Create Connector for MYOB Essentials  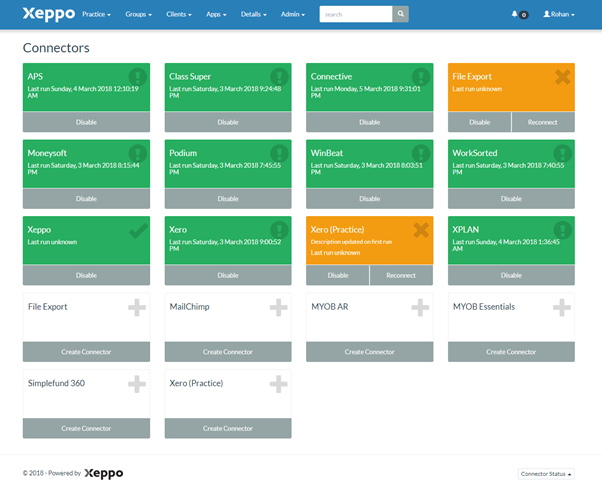(x=512, y=352)
